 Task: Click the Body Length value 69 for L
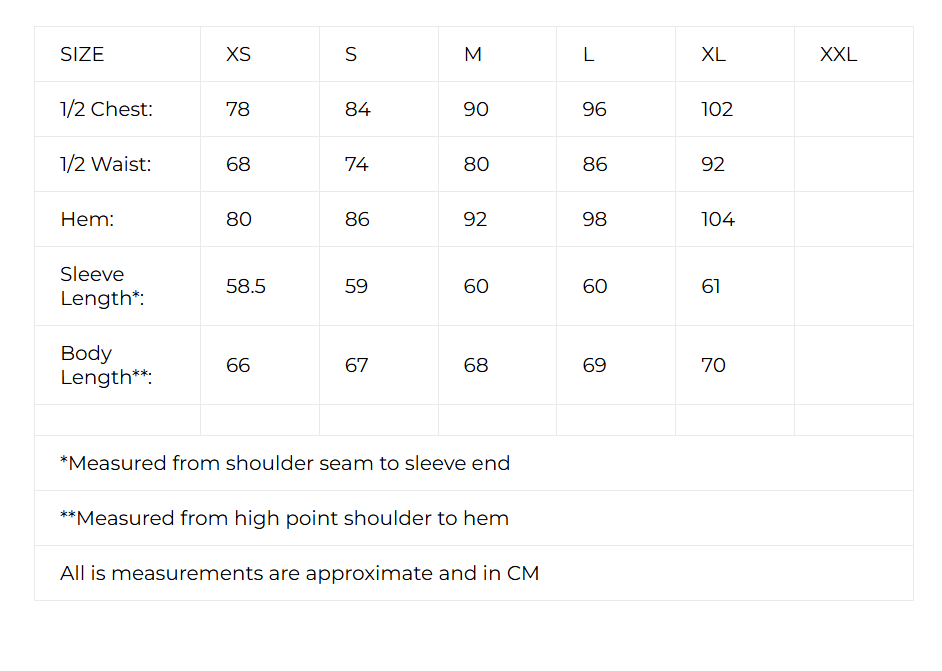click(594, 366)
